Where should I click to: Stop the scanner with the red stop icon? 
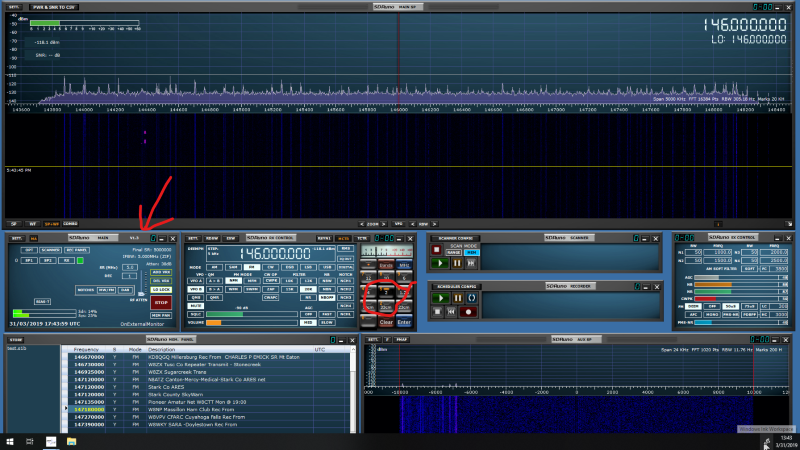click(x=436, y=250)
